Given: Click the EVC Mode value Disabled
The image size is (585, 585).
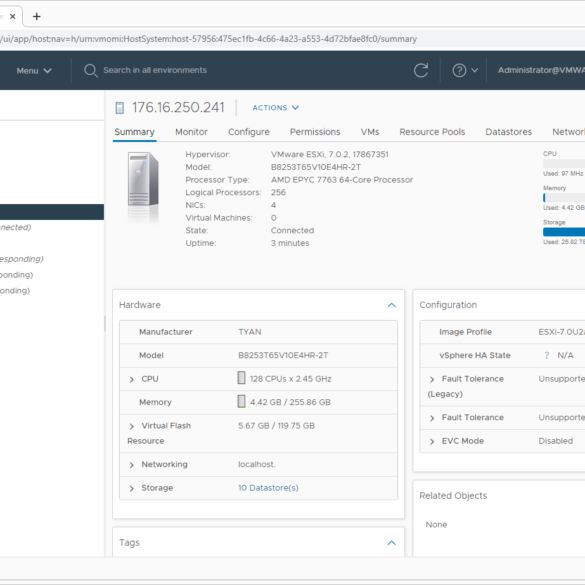Looking at the screenshot, I should point(556,441).
